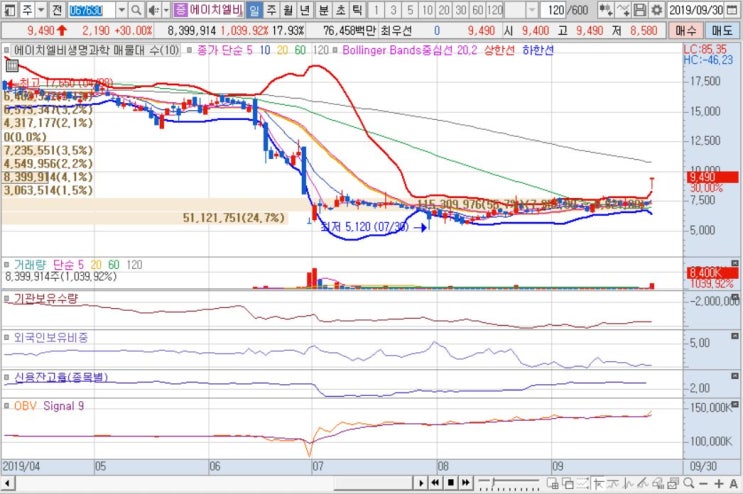
Task: Choose the 120 interval button
Action: point(495,9)
